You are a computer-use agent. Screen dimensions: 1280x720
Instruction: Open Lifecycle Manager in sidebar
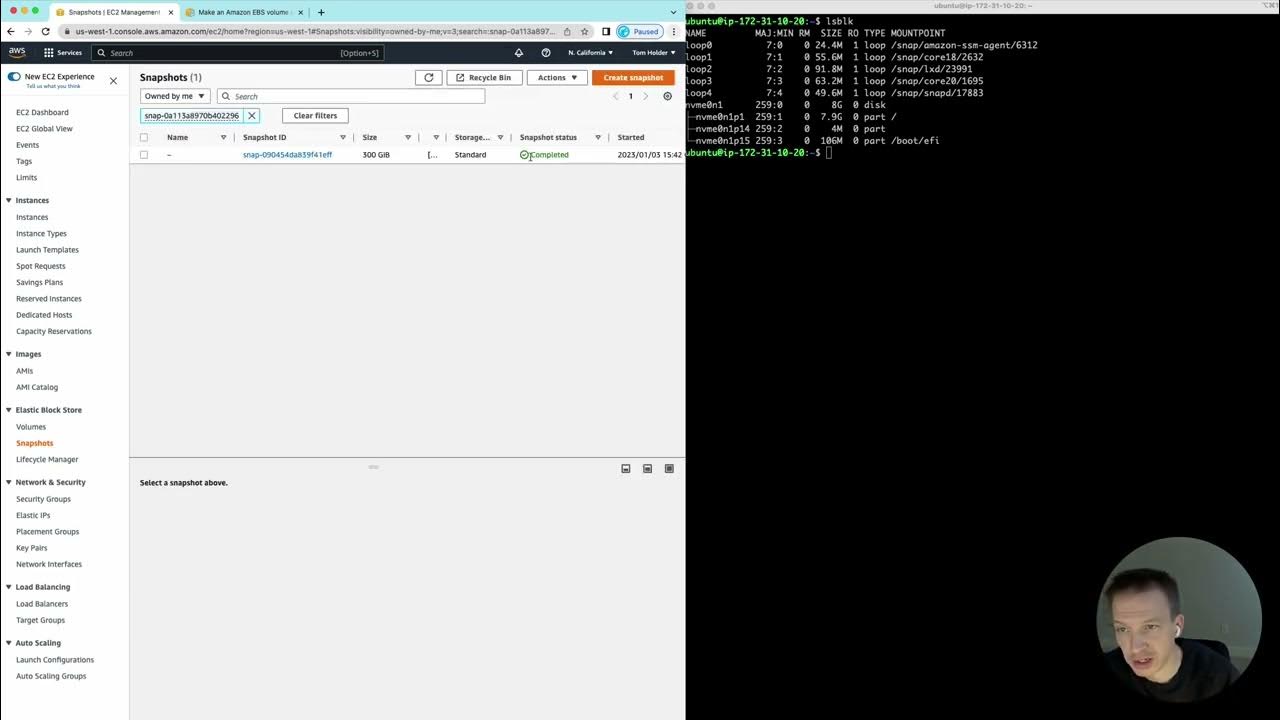(x=47, y=459)
